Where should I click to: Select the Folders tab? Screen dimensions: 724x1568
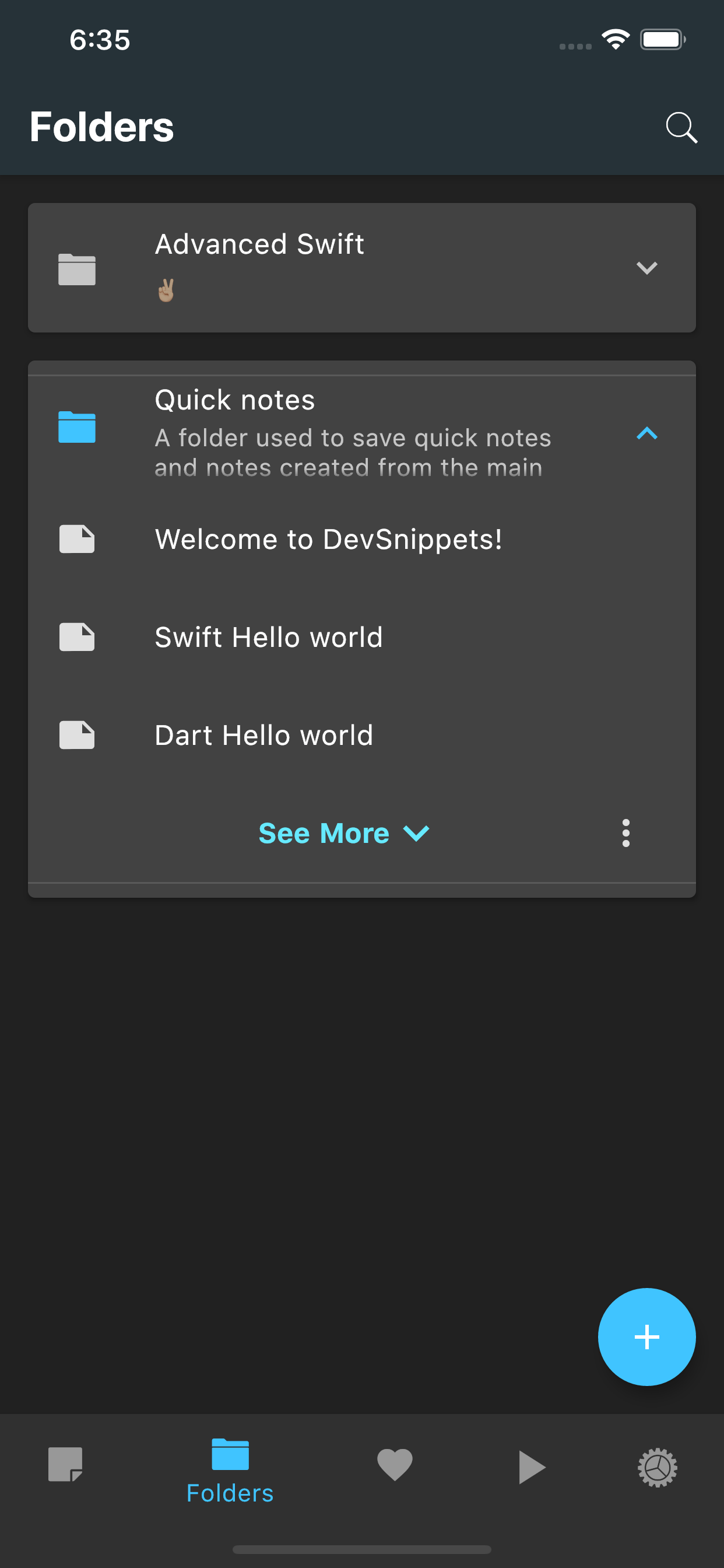pos(230,1471)
